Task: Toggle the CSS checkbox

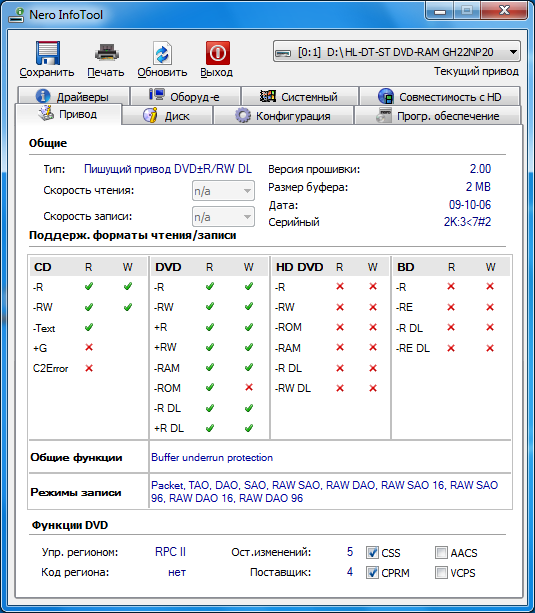Action: tap(372, 552)
